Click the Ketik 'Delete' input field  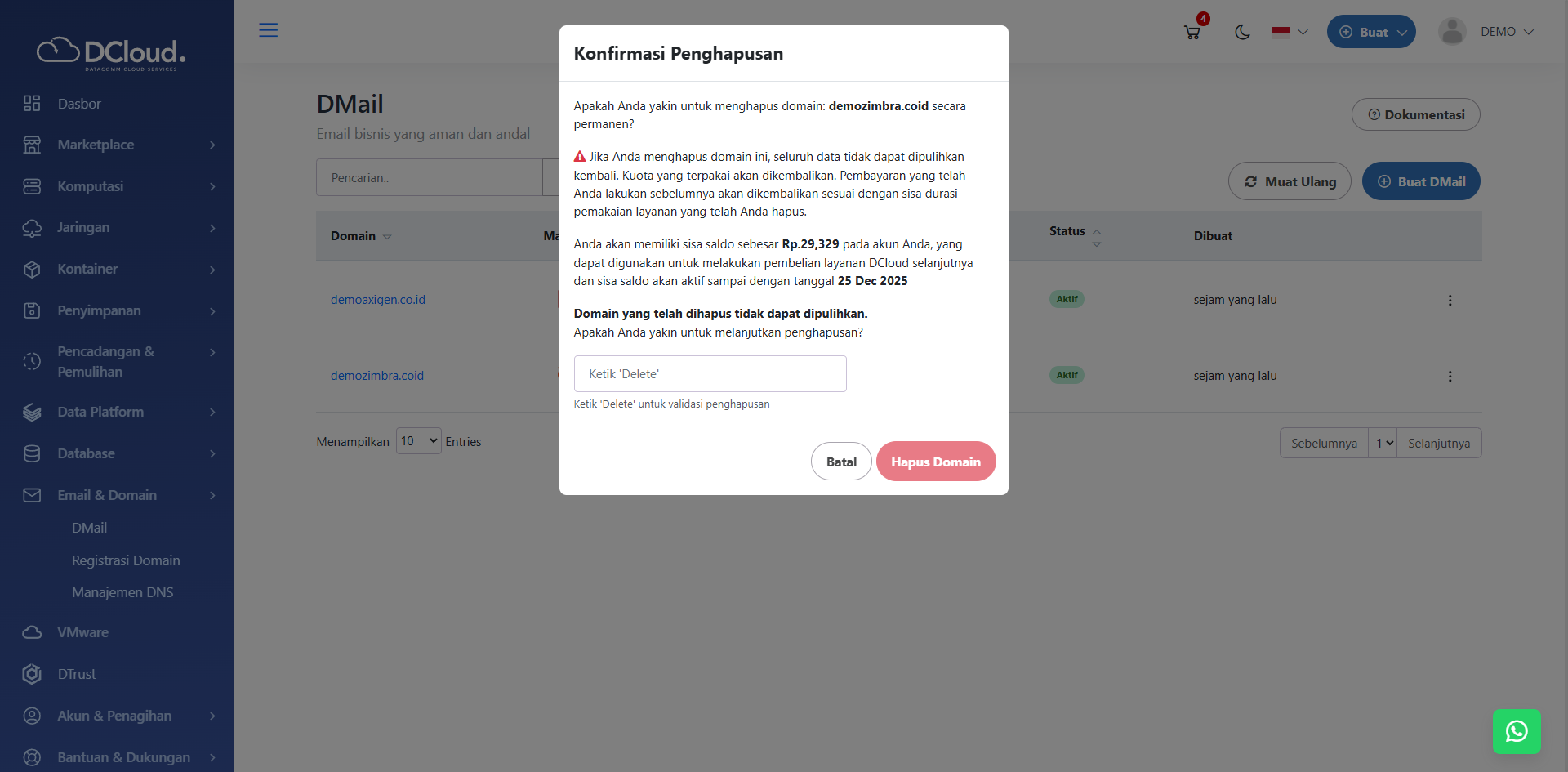pos(710,374)
